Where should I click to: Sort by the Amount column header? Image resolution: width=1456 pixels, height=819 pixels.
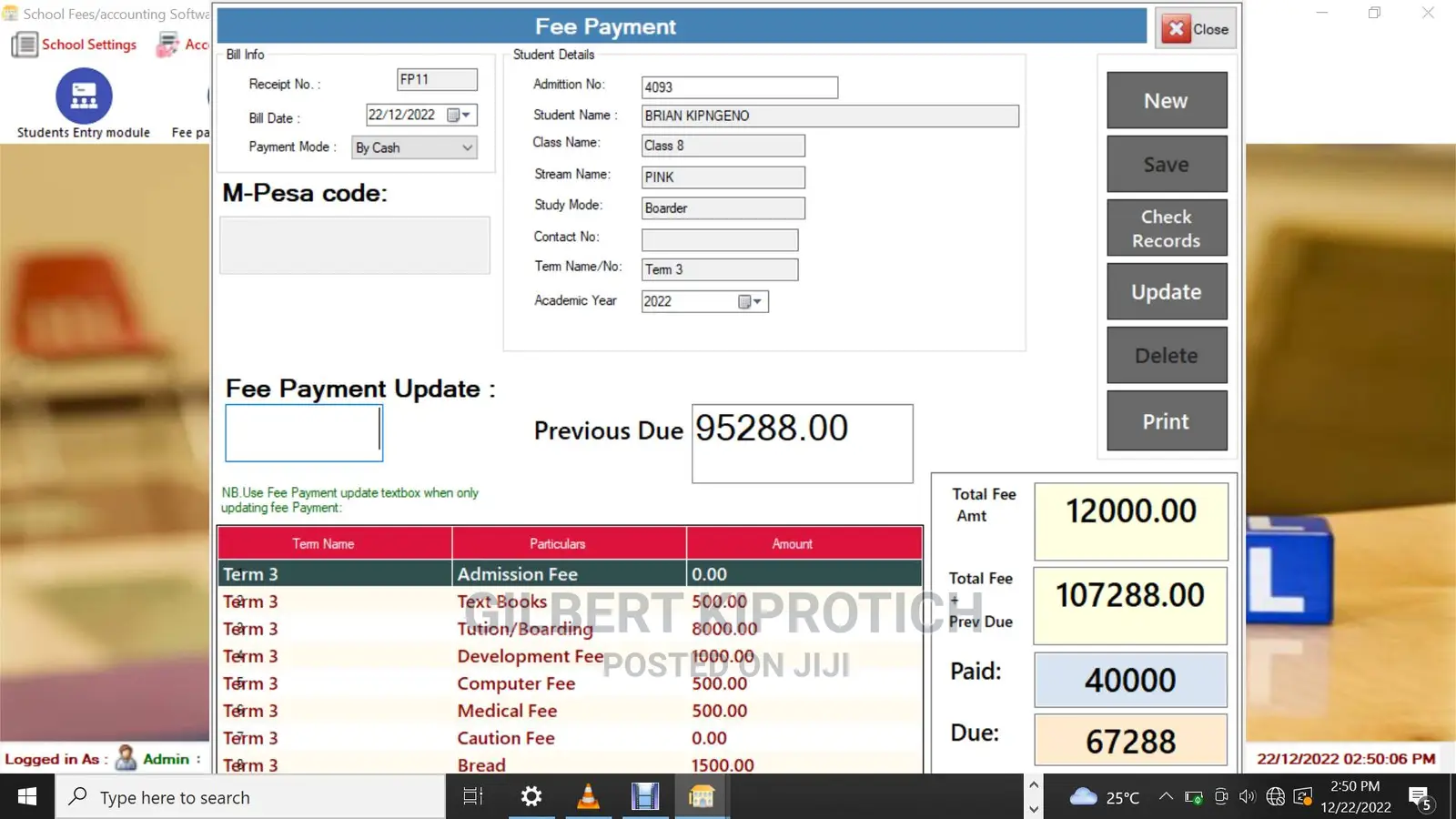[x=804, y=543]
